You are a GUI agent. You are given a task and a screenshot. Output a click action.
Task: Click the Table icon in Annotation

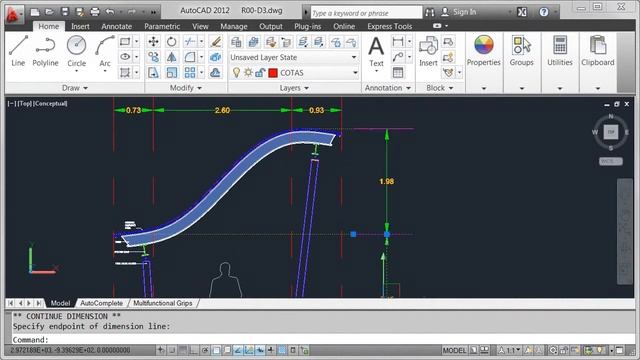(x=398, y=73)
